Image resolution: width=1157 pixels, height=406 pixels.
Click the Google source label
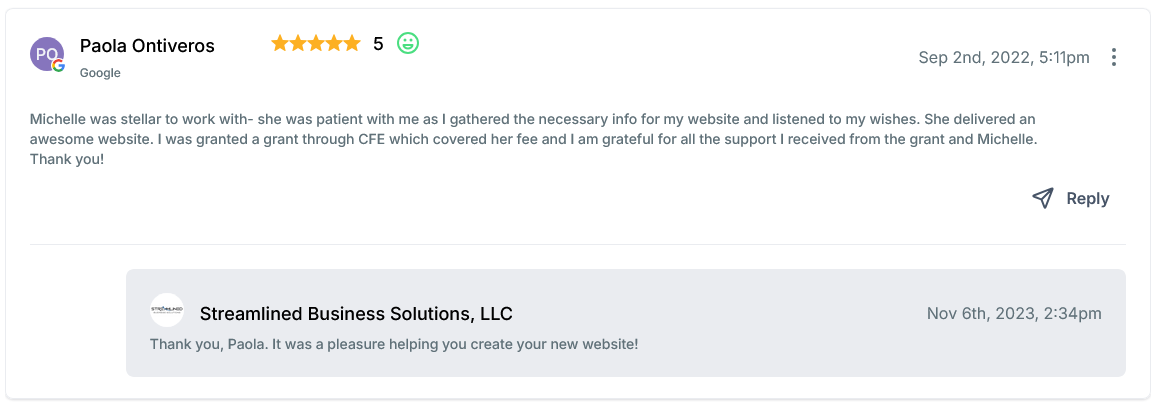(x=100, y=73)
